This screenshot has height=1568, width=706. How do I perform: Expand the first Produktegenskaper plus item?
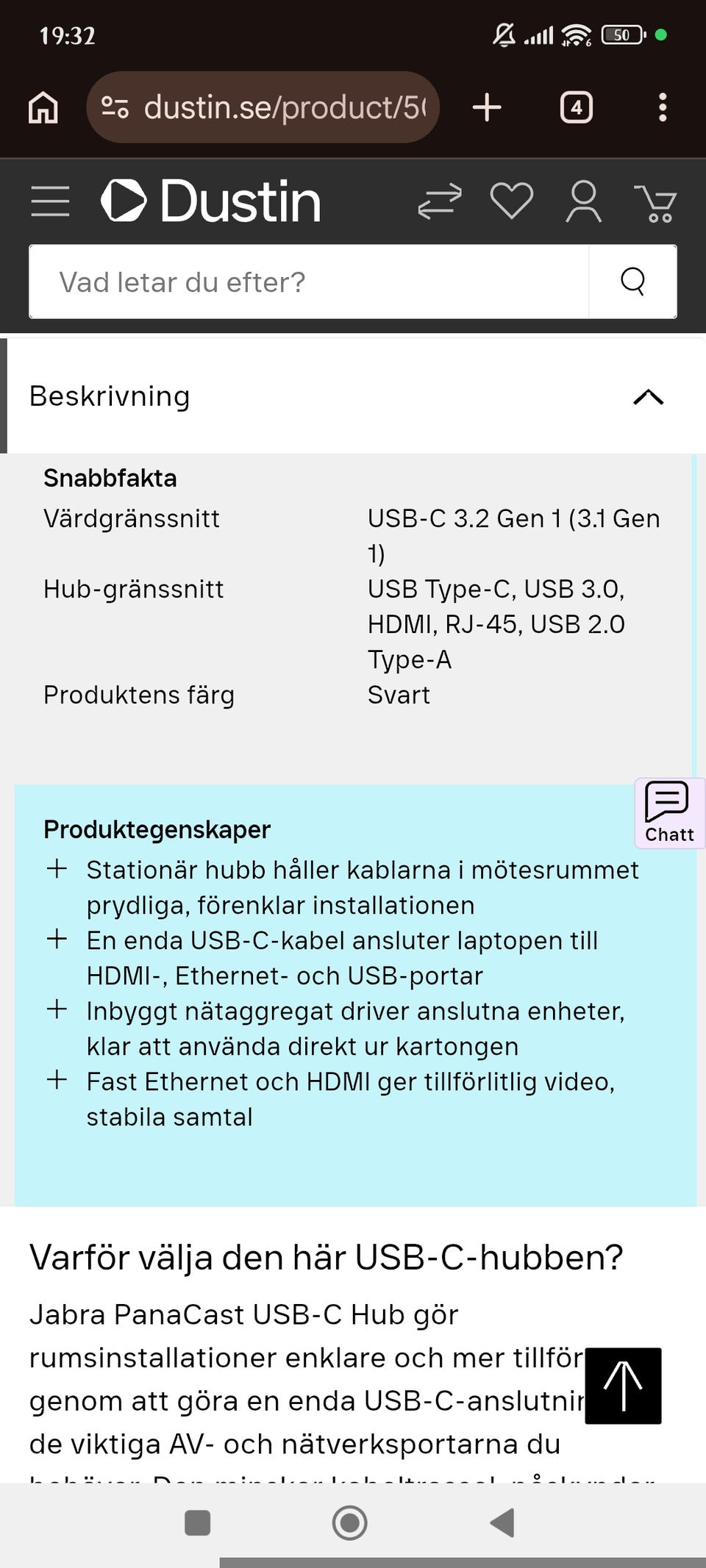click(x=57, y=870)
